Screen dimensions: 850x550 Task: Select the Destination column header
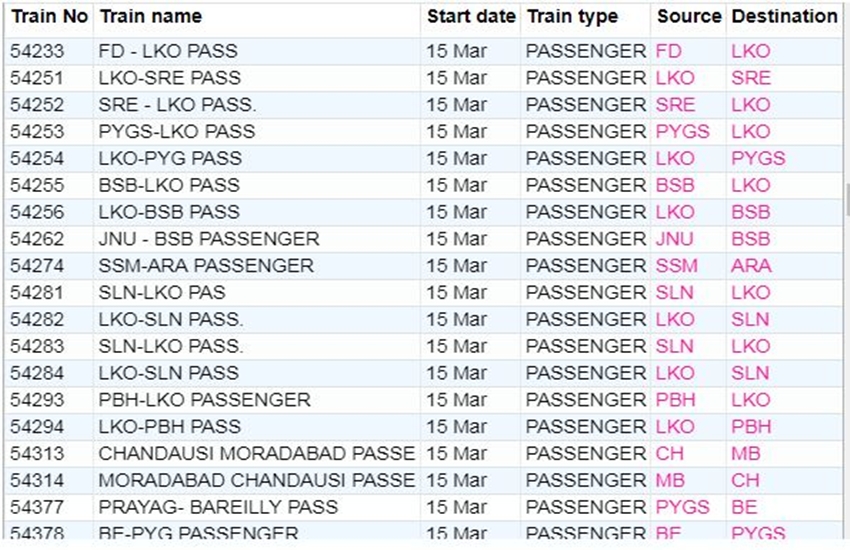[784, 17]
